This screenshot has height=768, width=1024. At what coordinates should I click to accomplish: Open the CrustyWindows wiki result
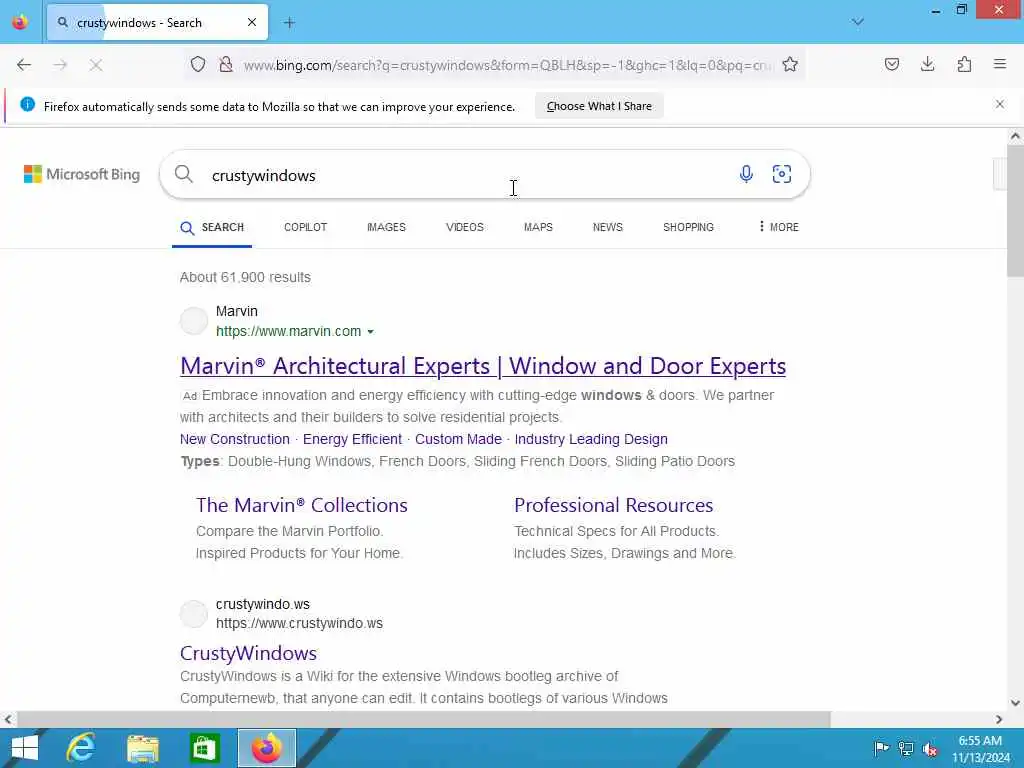pyautogui.click(x=248, y=653)
